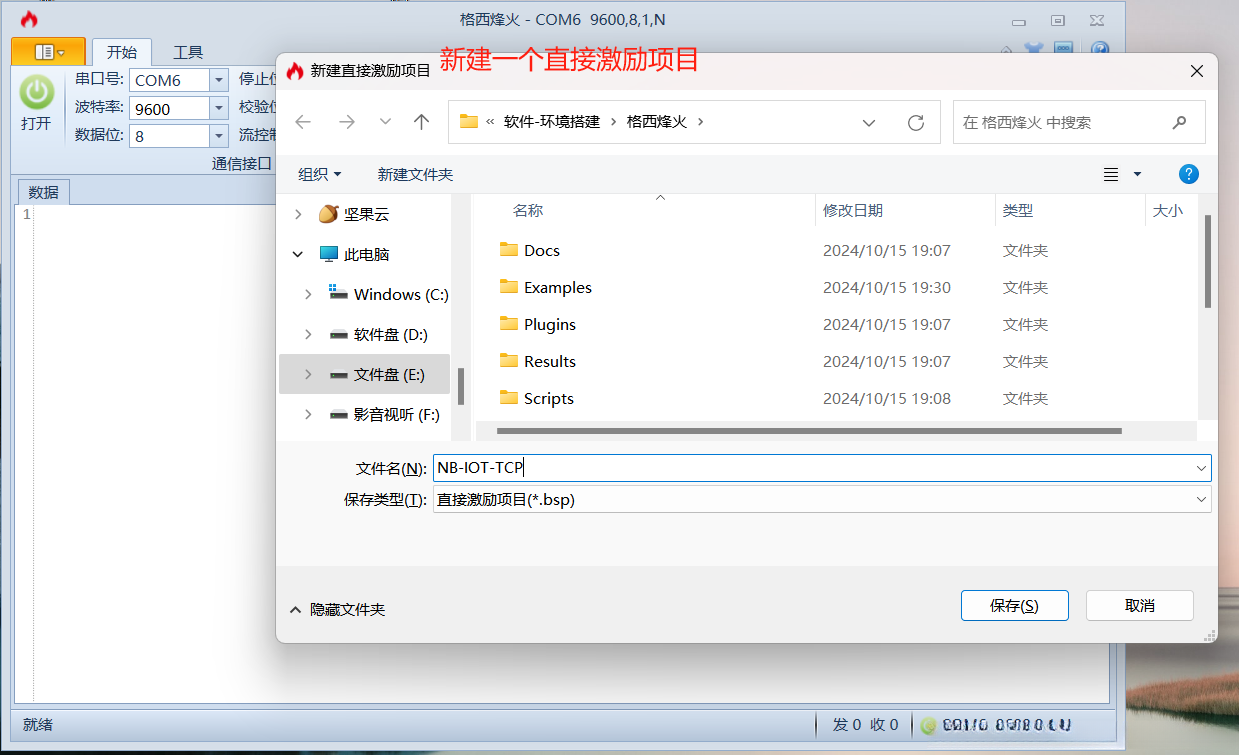Click the 发 0 收 0 status bar counter
Viewport: 1239px width, 755px height.
(x=865, y=725)
